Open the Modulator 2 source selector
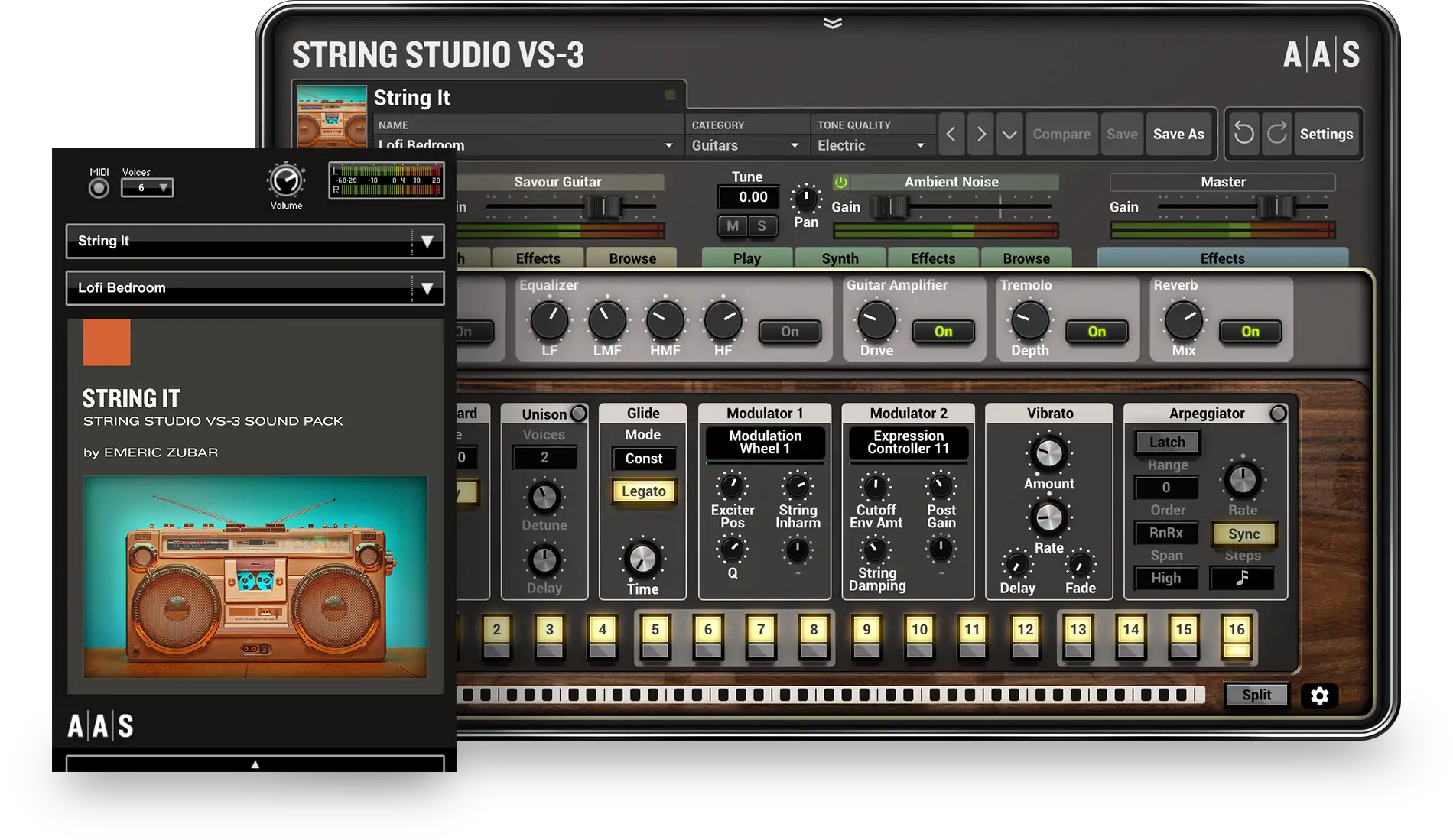The height and width of the screenshot is (840, 1453). coord(909,443)
